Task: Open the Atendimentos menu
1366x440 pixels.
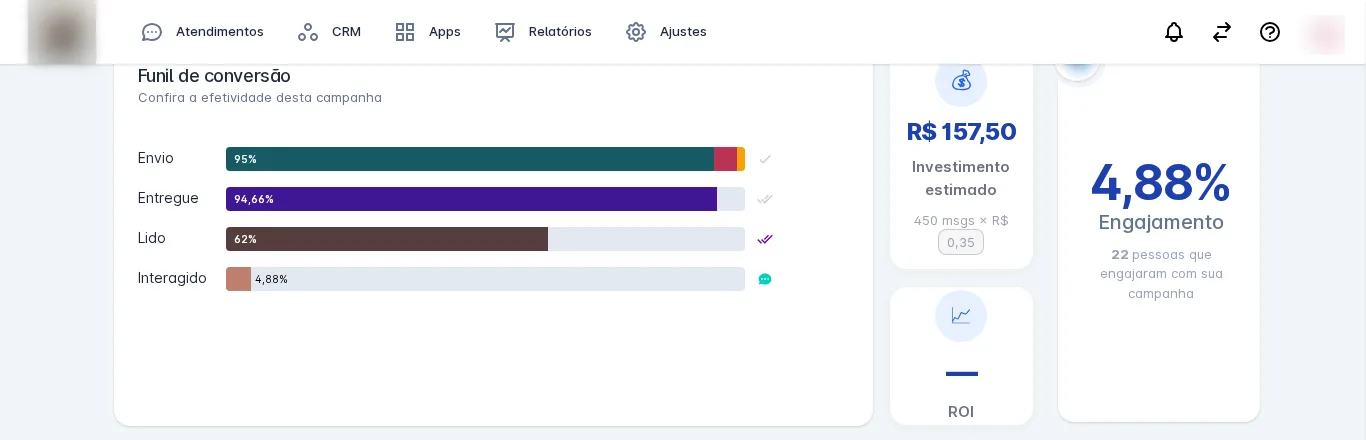Action: pos(203,32)
